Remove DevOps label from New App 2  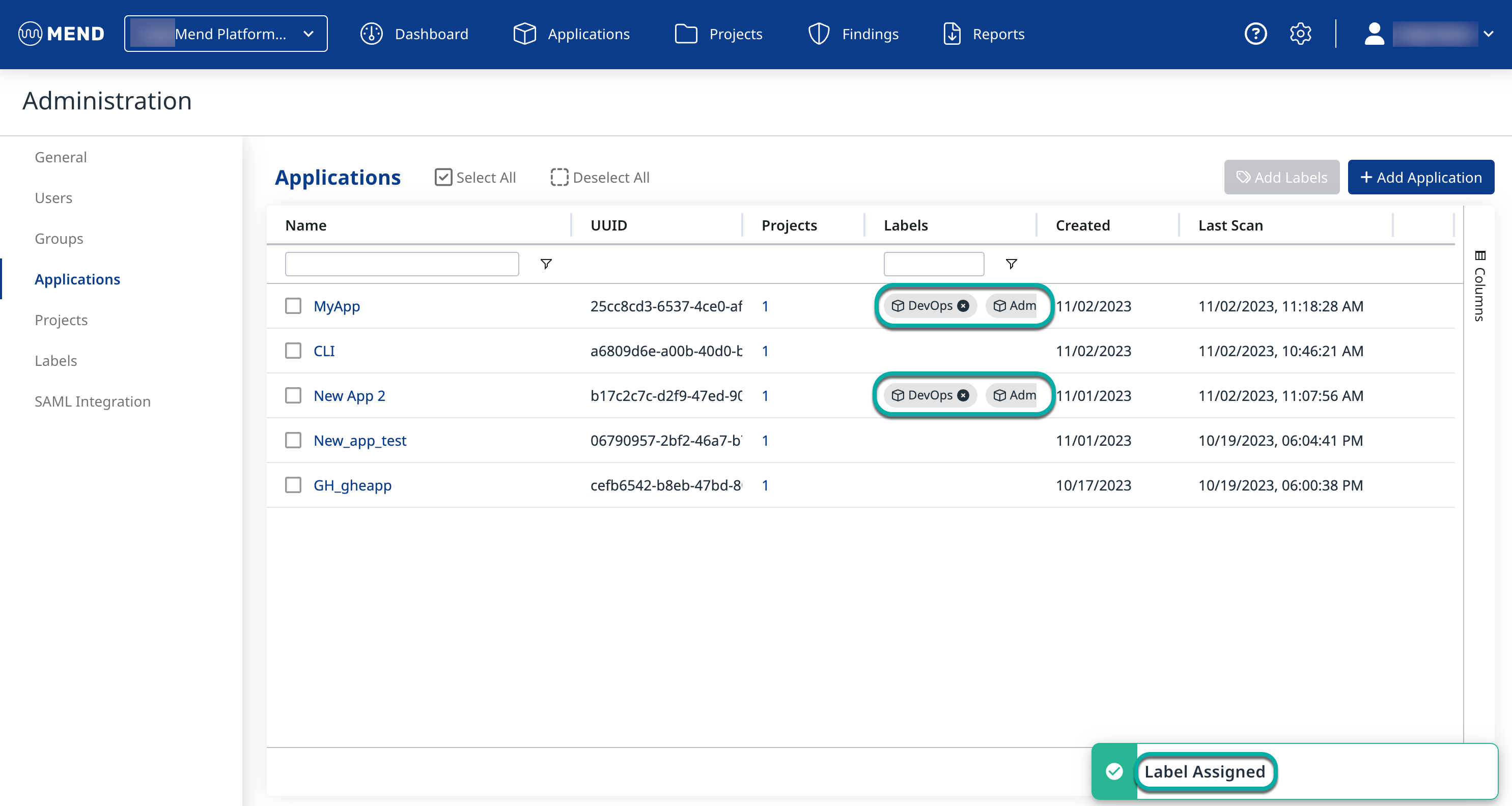(963, 395)
